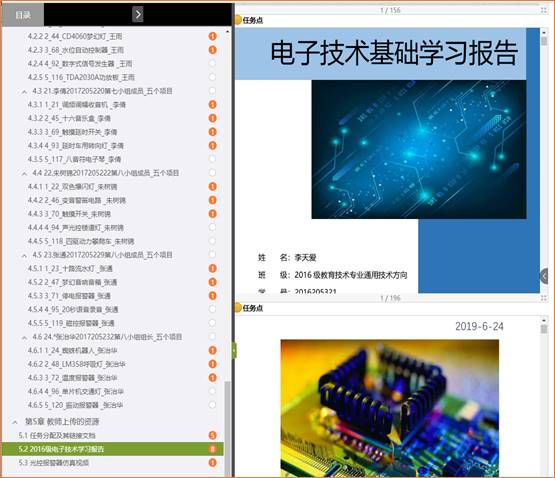Screen dimensions: 555x478
Task: Open item 4.5.4 4_95 20秒 recording
Action: [x=73, y=309]
